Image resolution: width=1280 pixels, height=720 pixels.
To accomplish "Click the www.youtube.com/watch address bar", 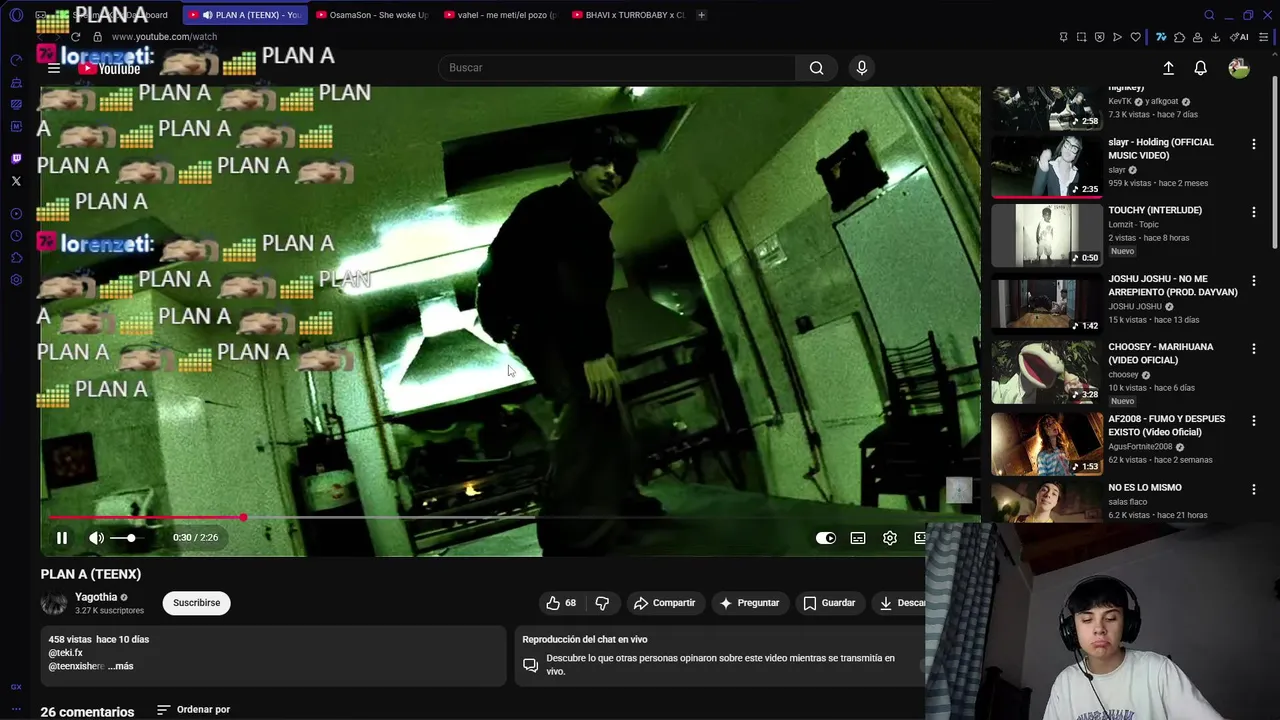I will pos(165,37).
